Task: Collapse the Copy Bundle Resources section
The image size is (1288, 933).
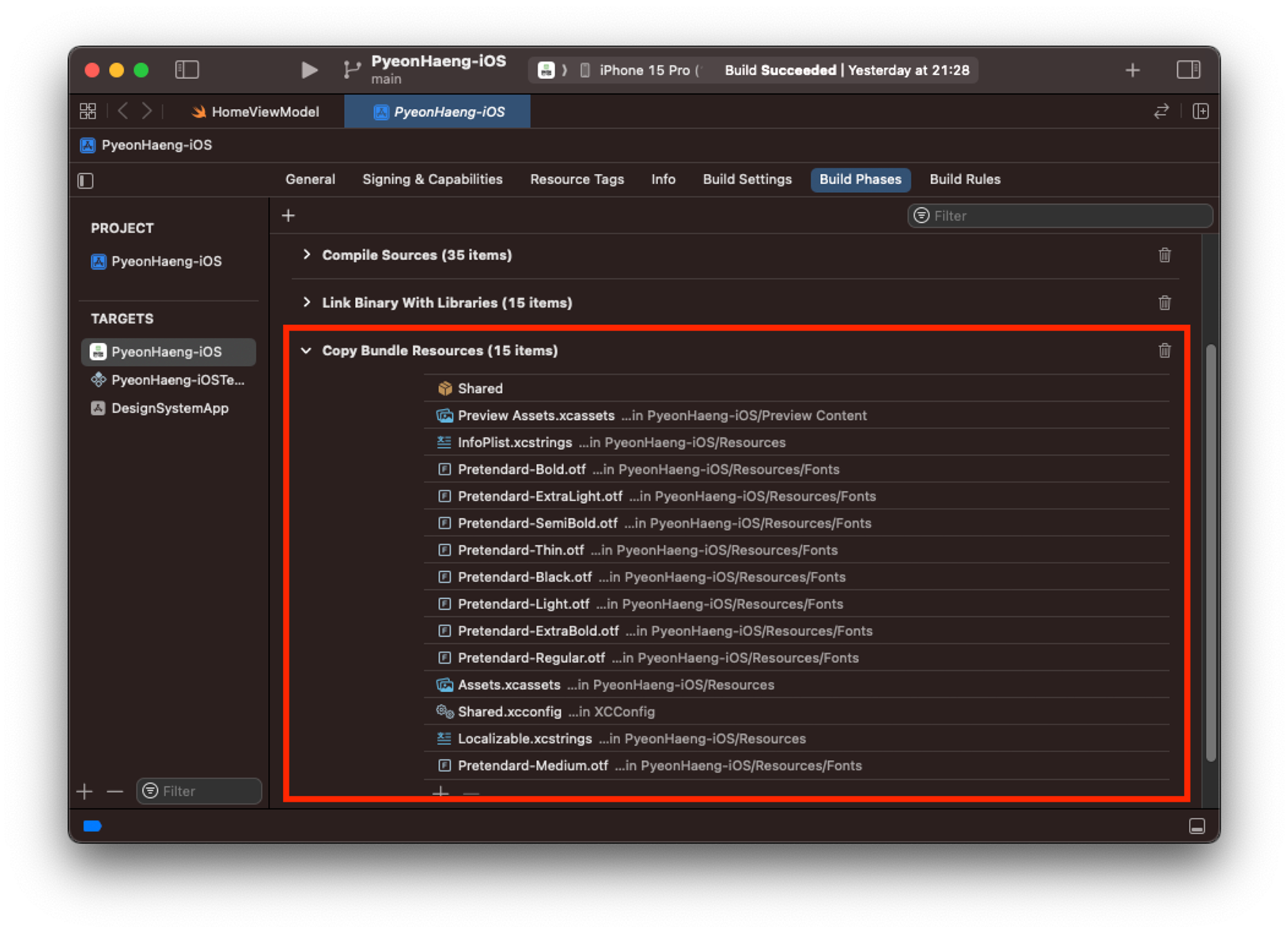Action: pyautogui.click(x=307, y=351)
